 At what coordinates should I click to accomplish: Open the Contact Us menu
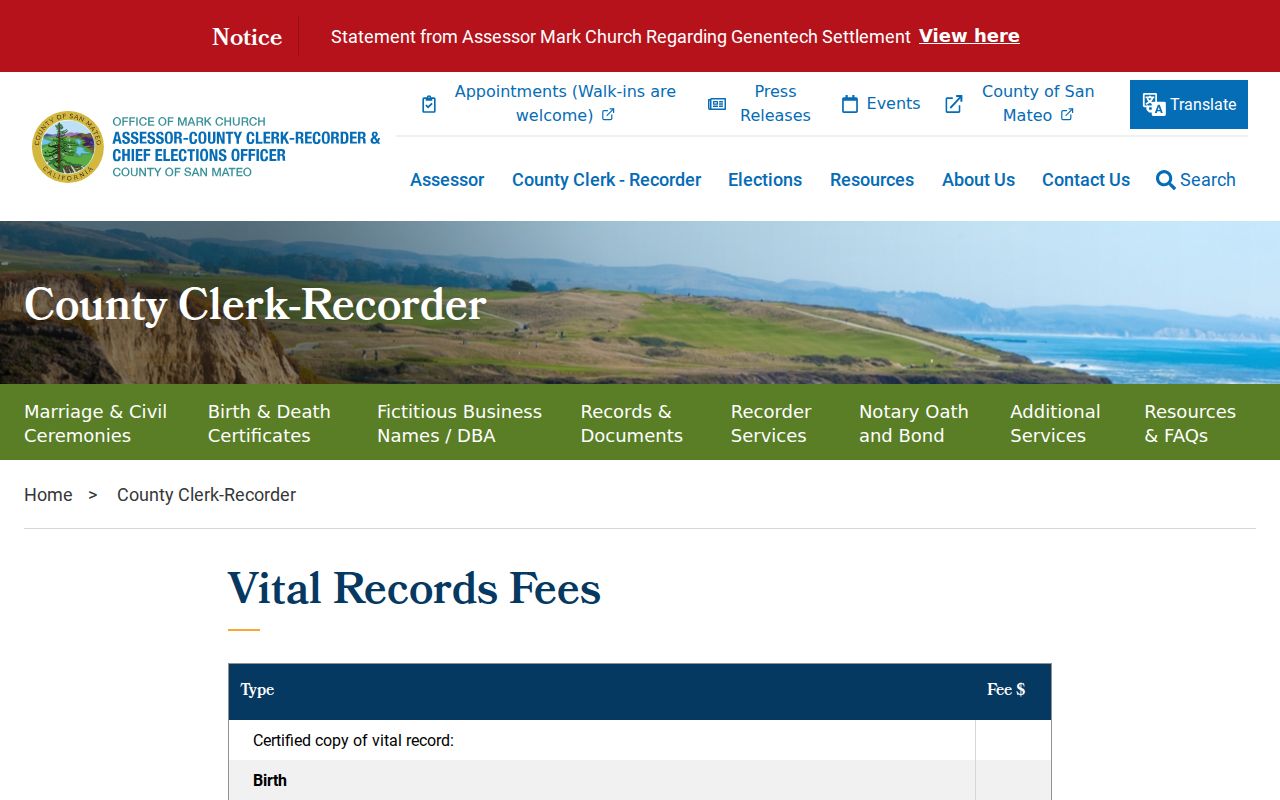tap(1086, 180)
